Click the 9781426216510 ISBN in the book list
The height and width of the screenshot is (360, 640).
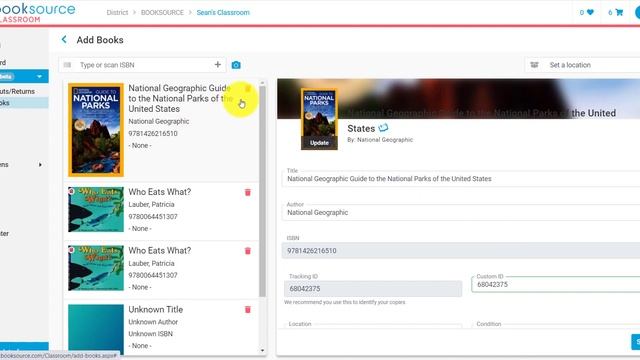(x=153, y=133)
